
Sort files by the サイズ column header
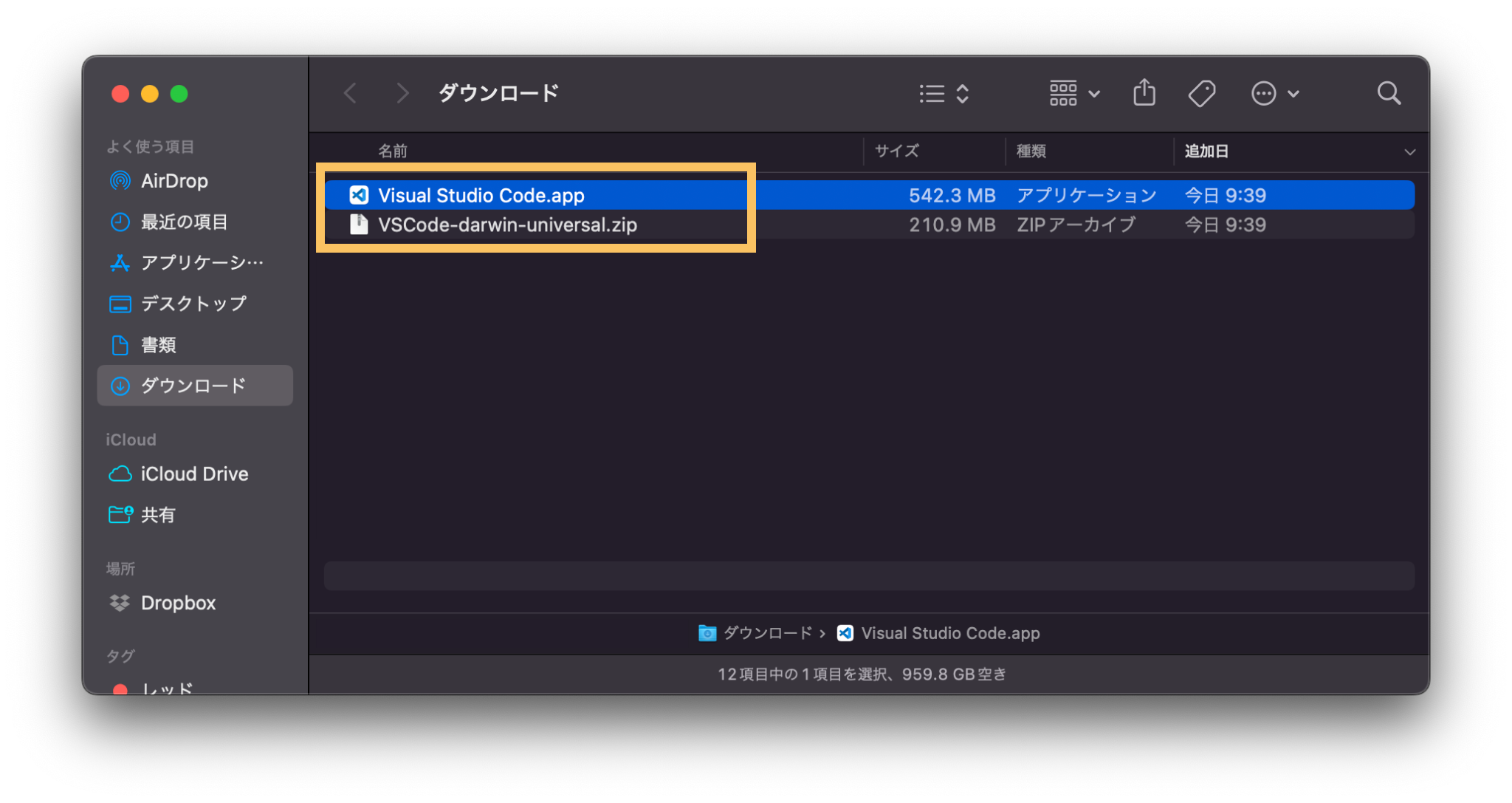[x=896, y=151]
